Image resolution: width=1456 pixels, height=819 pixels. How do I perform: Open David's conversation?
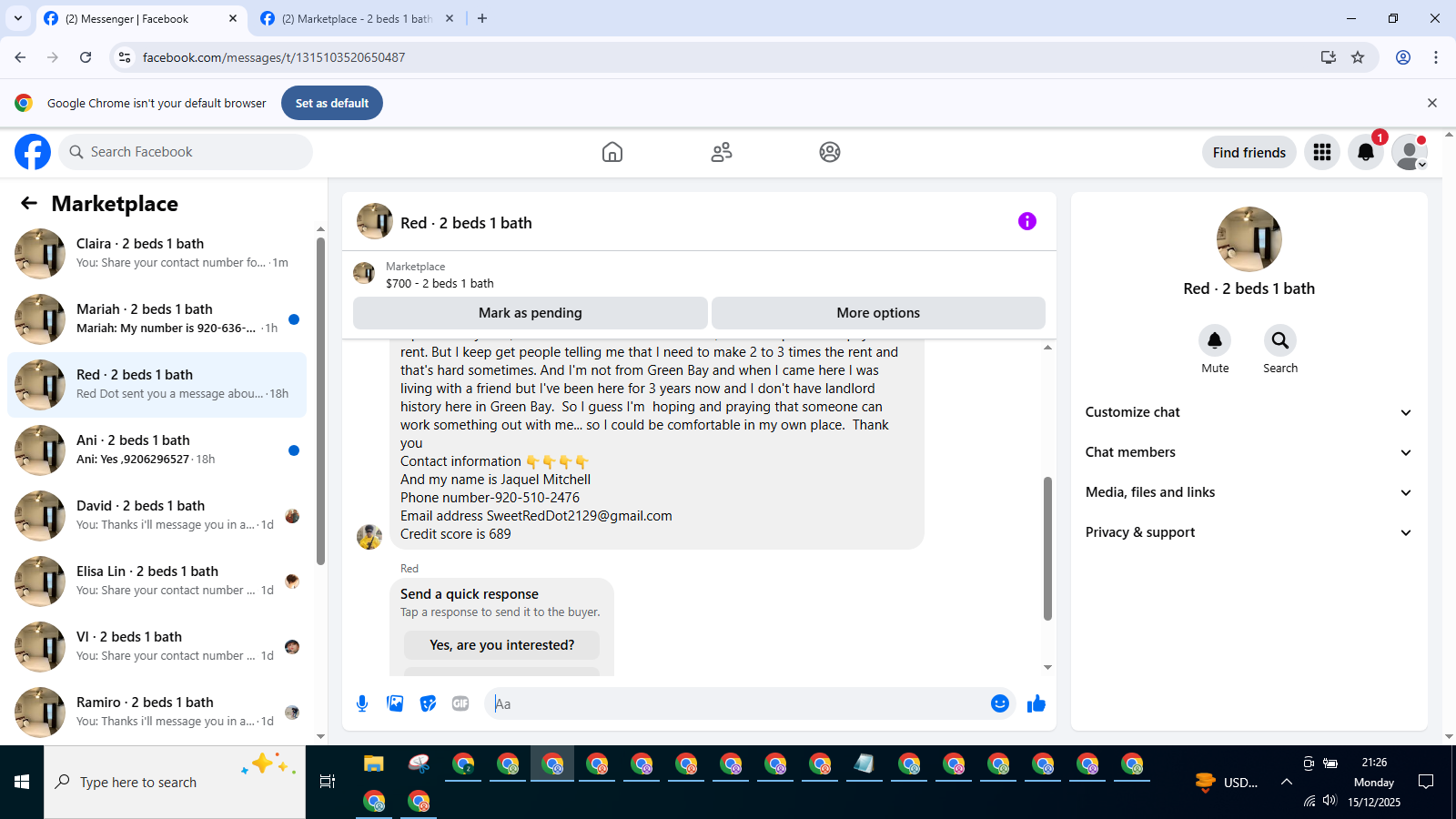(x=157, y=516)
